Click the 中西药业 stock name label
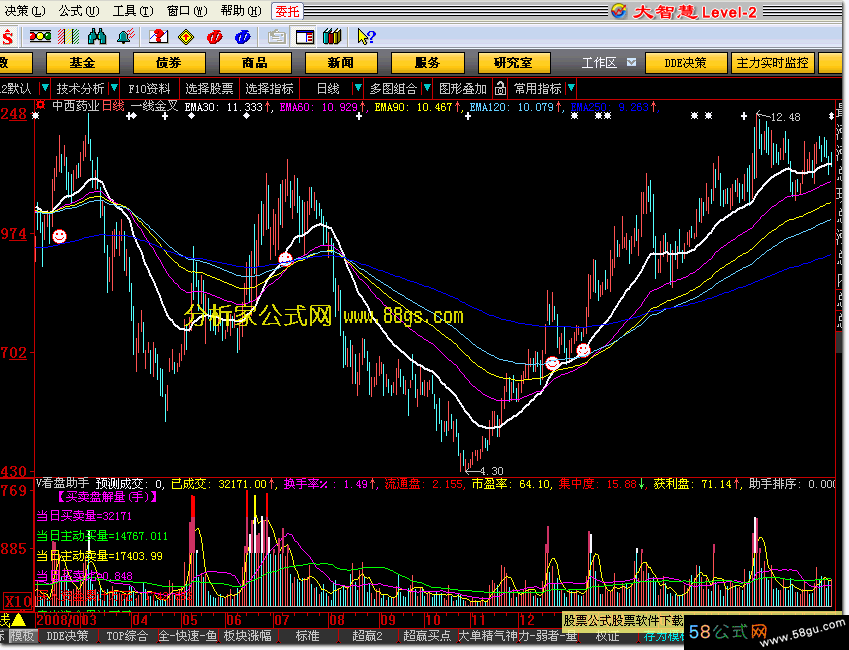 76,106
